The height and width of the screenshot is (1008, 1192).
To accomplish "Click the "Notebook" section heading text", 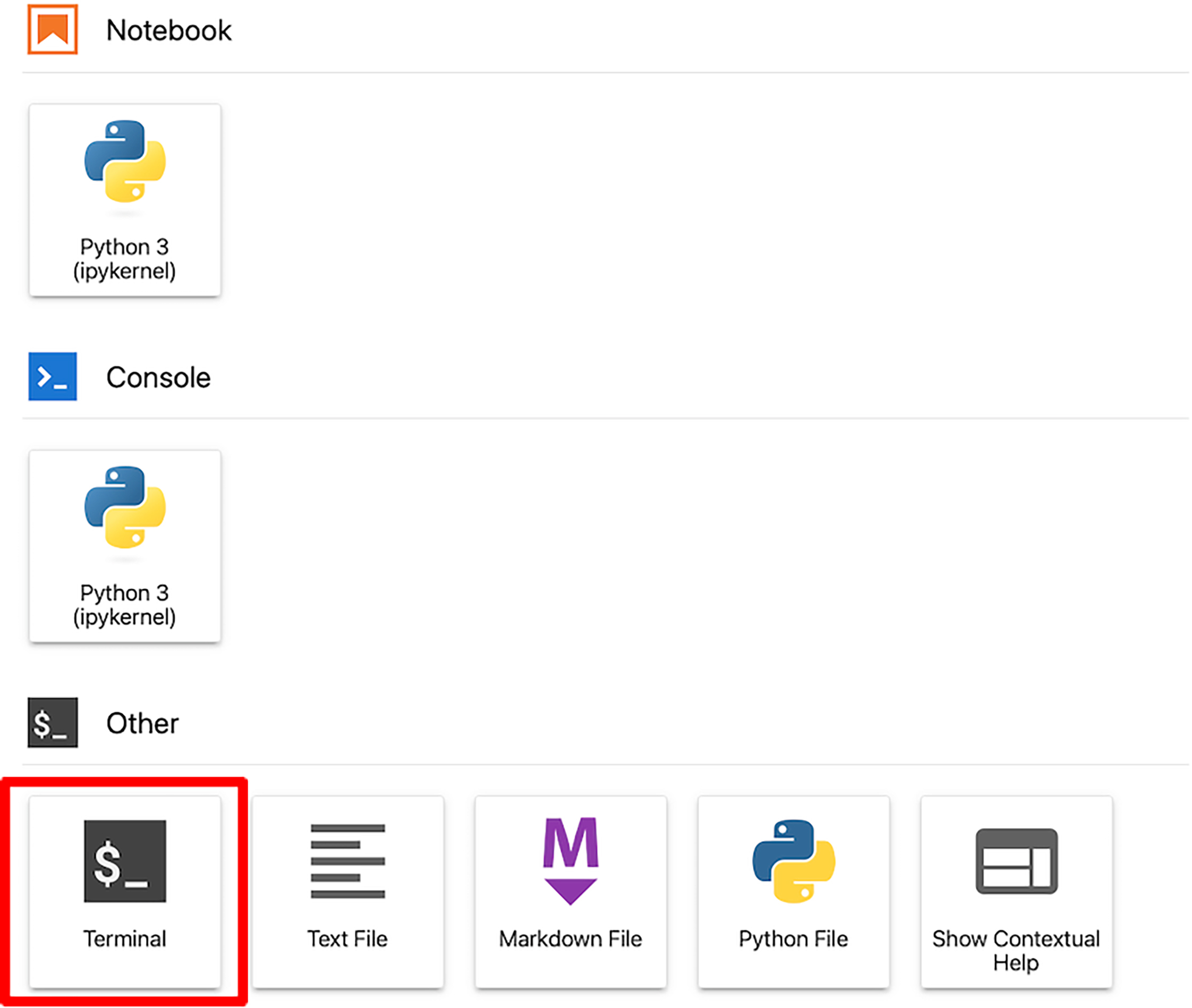I will [168, 30].
